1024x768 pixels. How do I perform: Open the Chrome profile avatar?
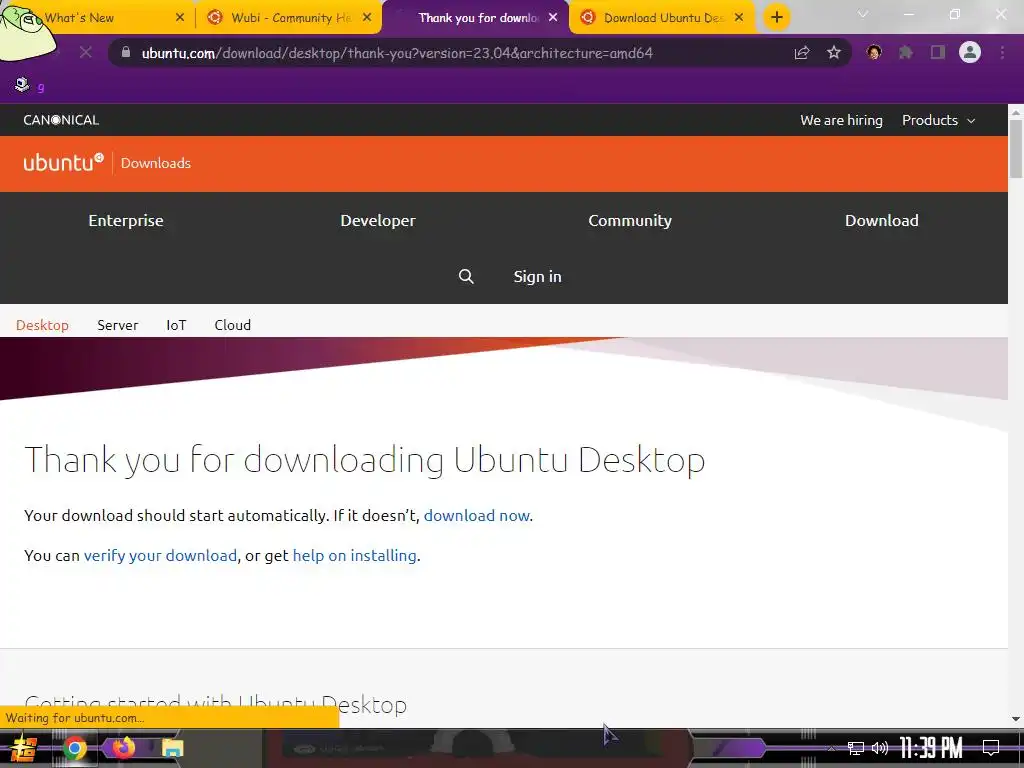point(970,52)
